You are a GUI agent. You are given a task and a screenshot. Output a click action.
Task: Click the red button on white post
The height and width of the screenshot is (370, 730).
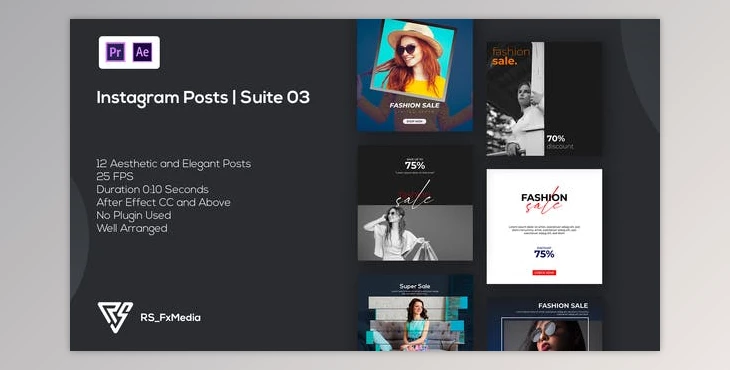[x=544, y=273]
